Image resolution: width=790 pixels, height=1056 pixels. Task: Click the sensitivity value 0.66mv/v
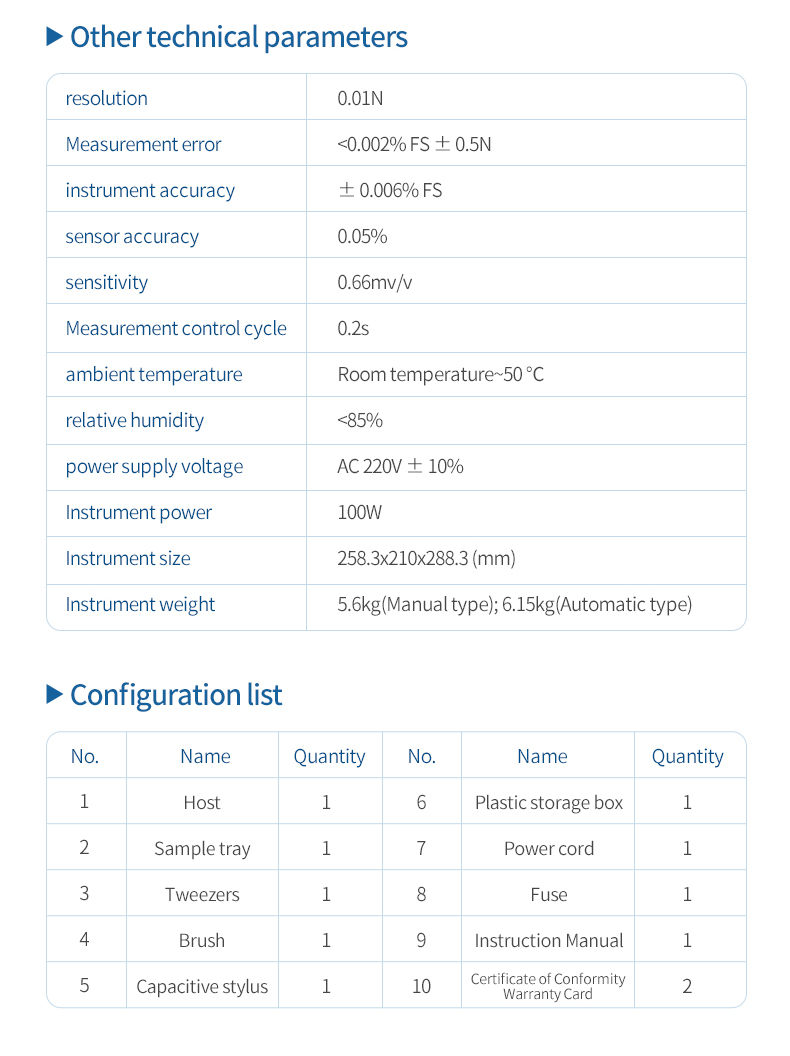[374, 282]
